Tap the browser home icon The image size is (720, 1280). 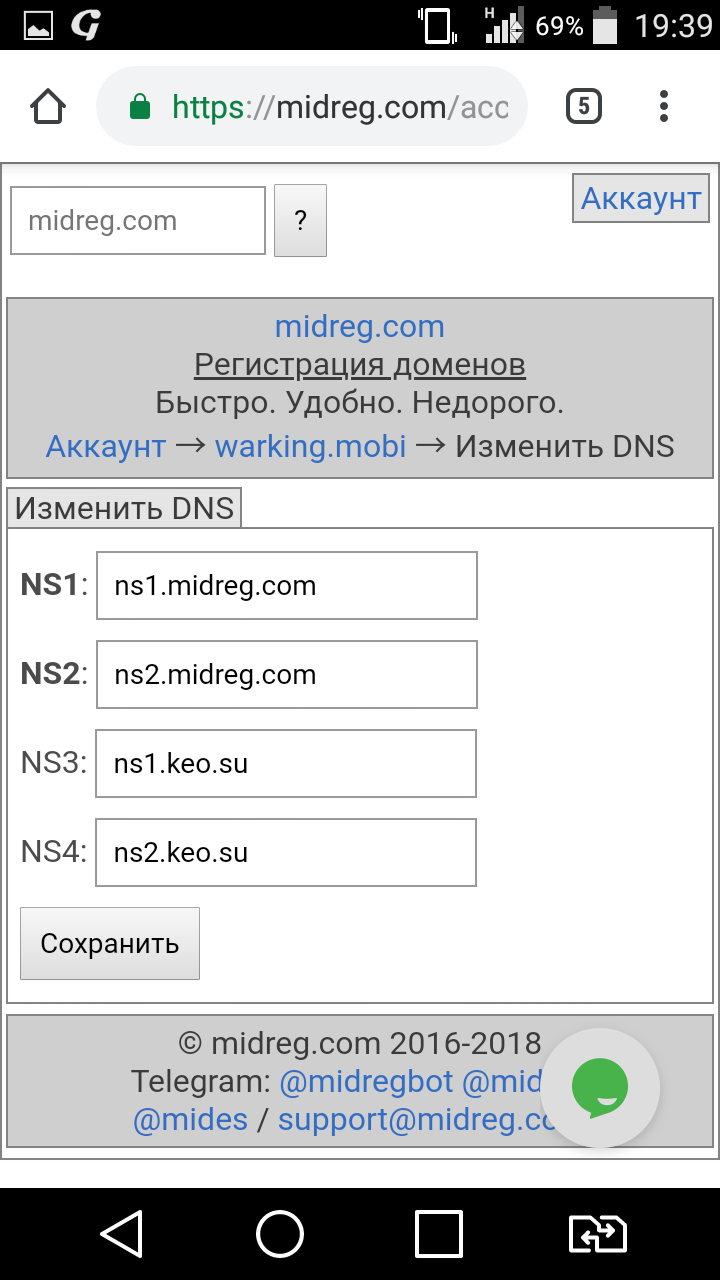[x=48, y=107]
